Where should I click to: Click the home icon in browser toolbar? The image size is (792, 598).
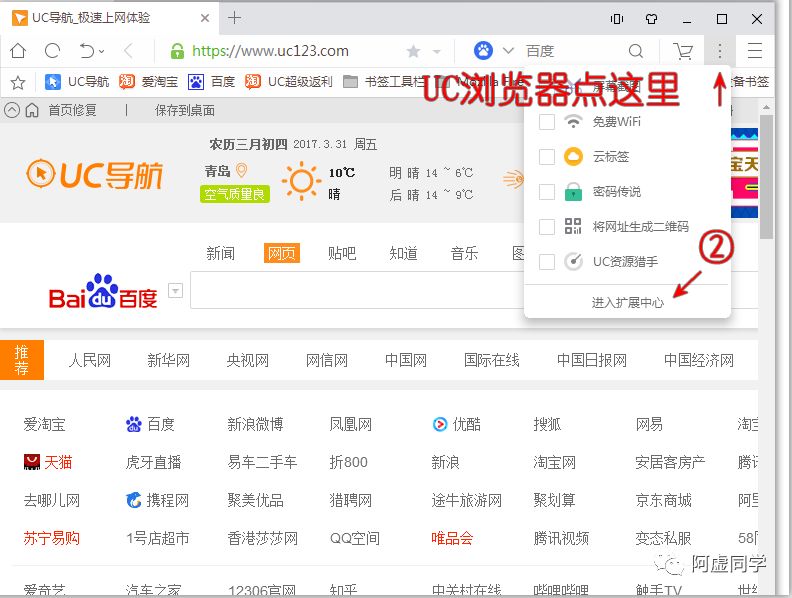tap(18, 51)
